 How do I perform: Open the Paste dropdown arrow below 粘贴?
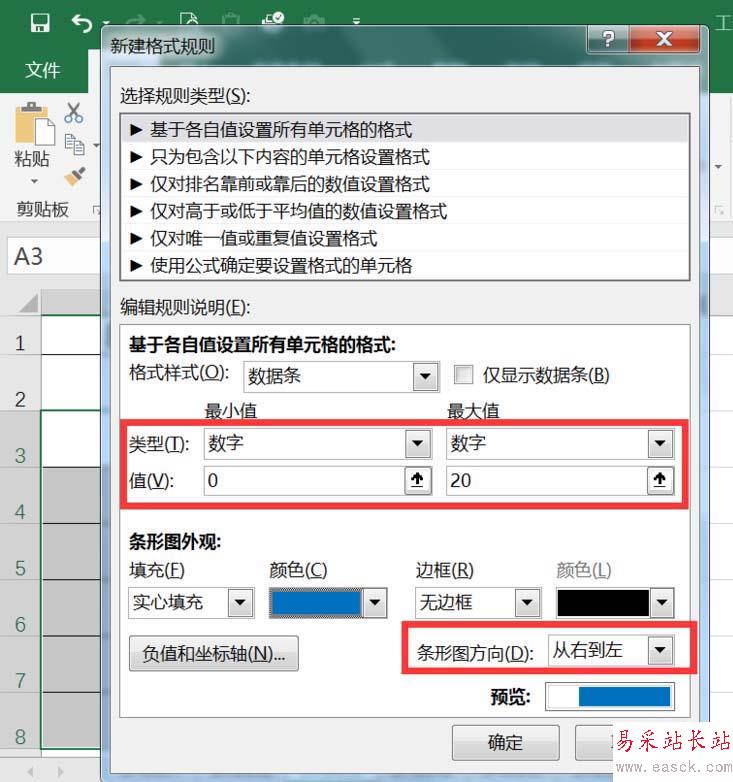coord(34,182)
